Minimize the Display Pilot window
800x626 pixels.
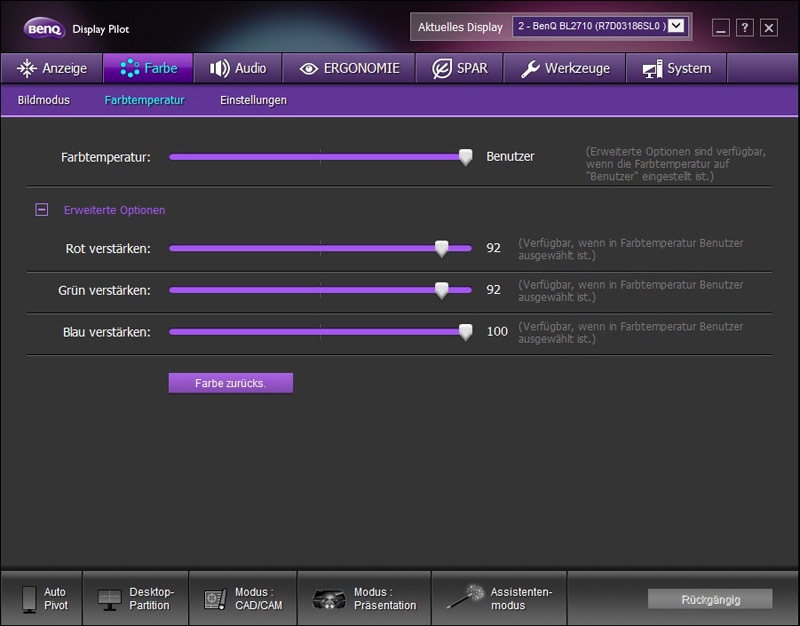720,28
